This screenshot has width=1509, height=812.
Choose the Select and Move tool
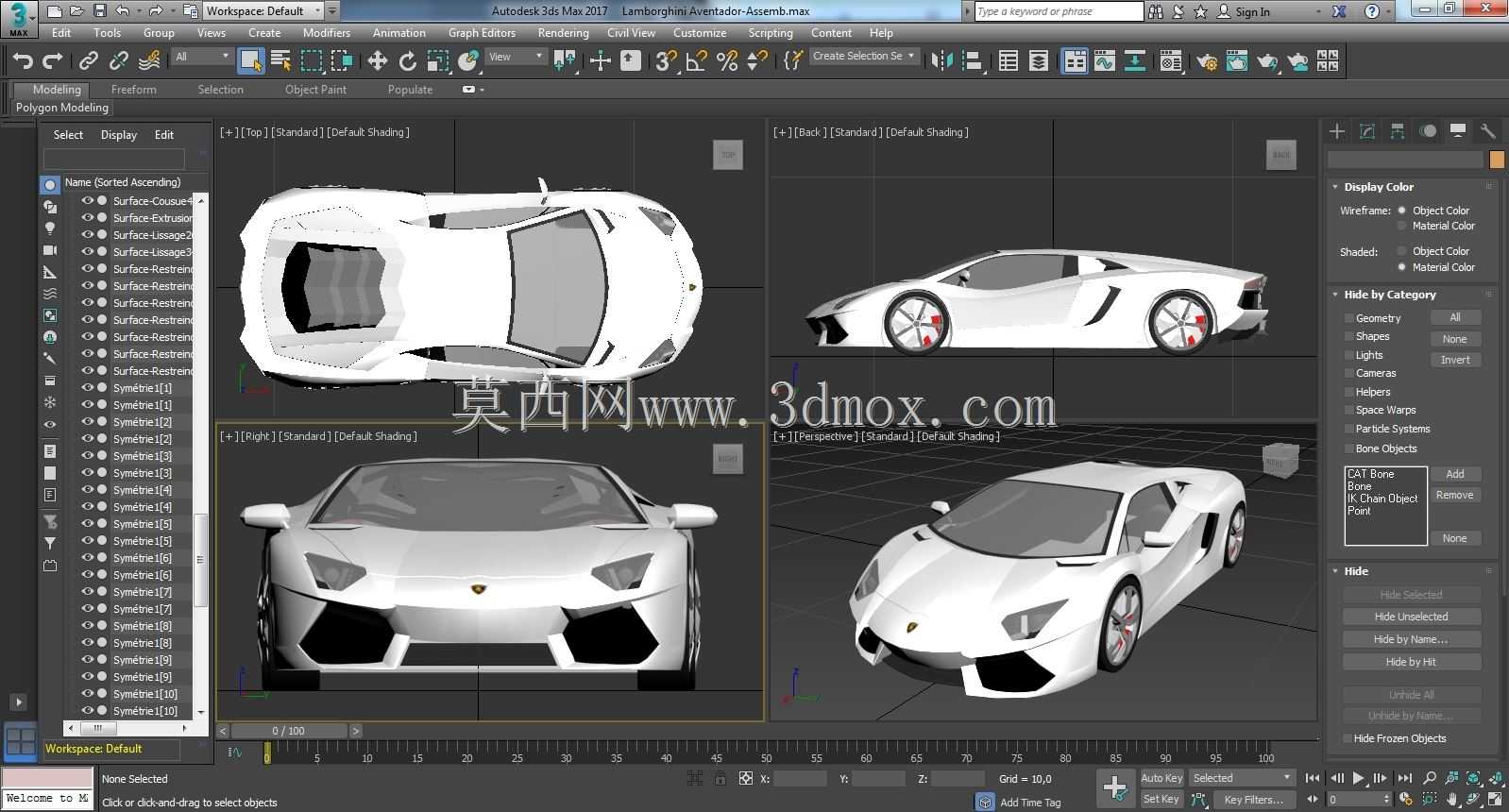point(377,61)
